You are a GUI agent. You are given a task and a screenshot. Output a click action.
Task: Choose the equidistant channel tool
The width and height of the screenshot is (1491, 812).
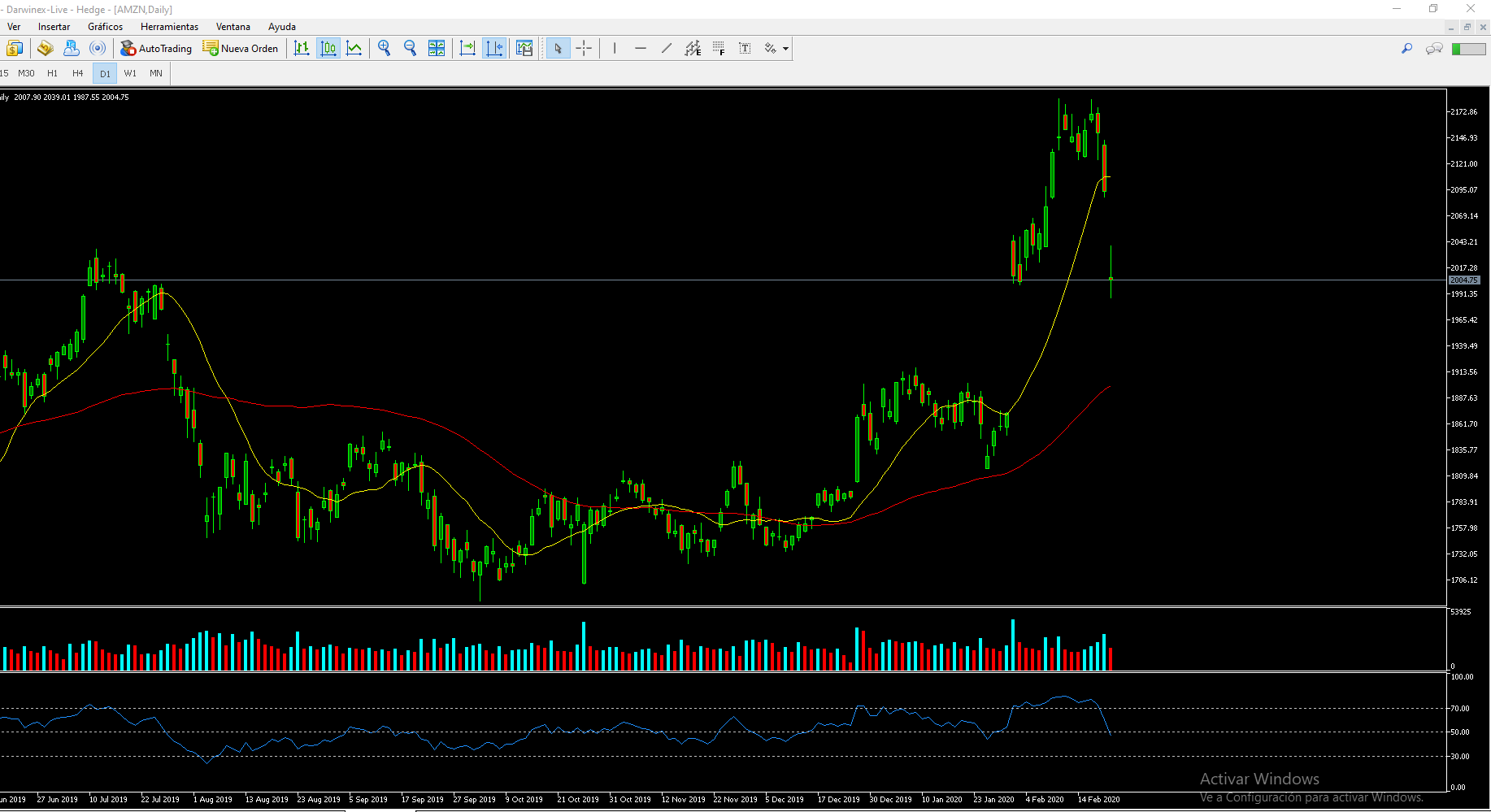[x=693, y=49]
